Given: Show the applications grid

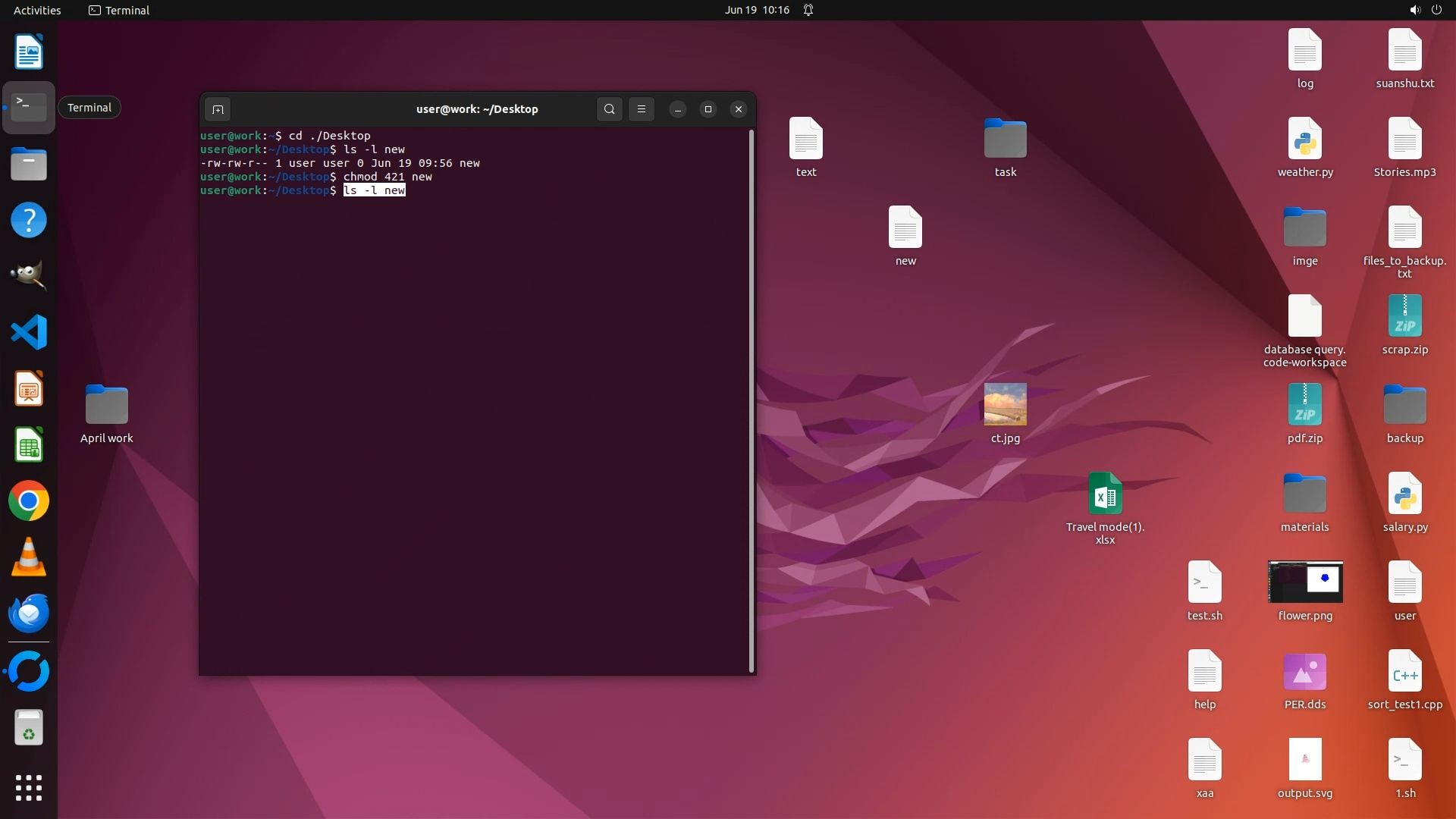Looking at the screenshot, I should pyautogui.click(x=29, y=788).
